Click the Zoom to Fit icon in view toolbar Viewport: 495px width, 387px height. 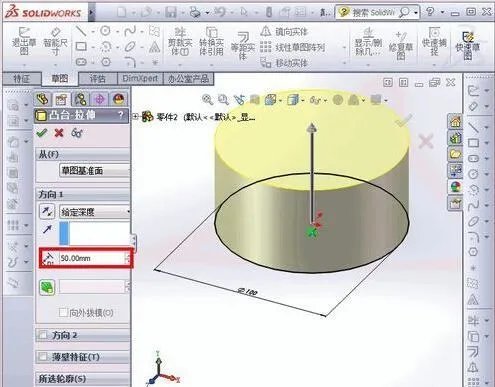tap(208, 99)
